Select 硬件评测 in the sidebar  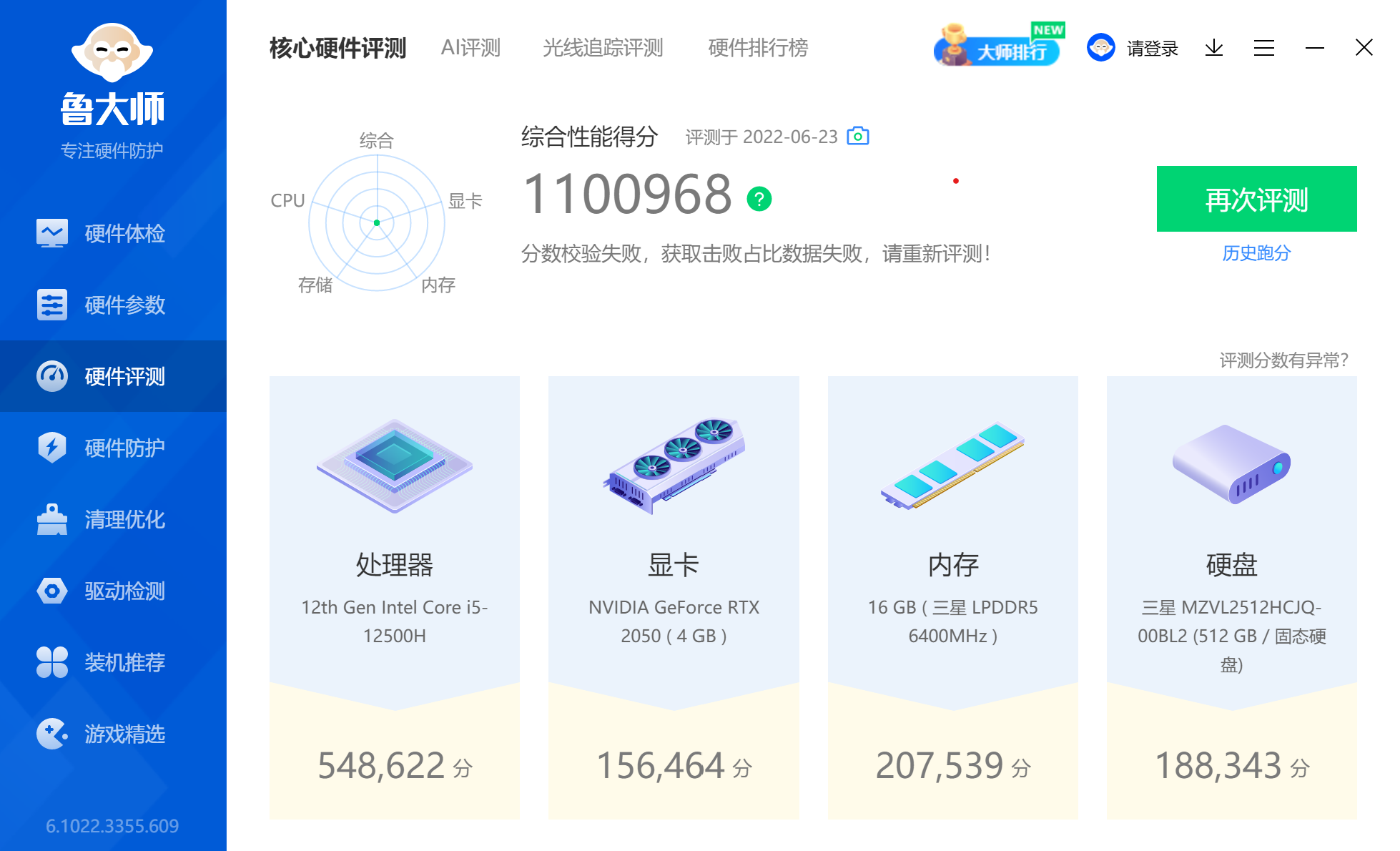click(113, 376)
